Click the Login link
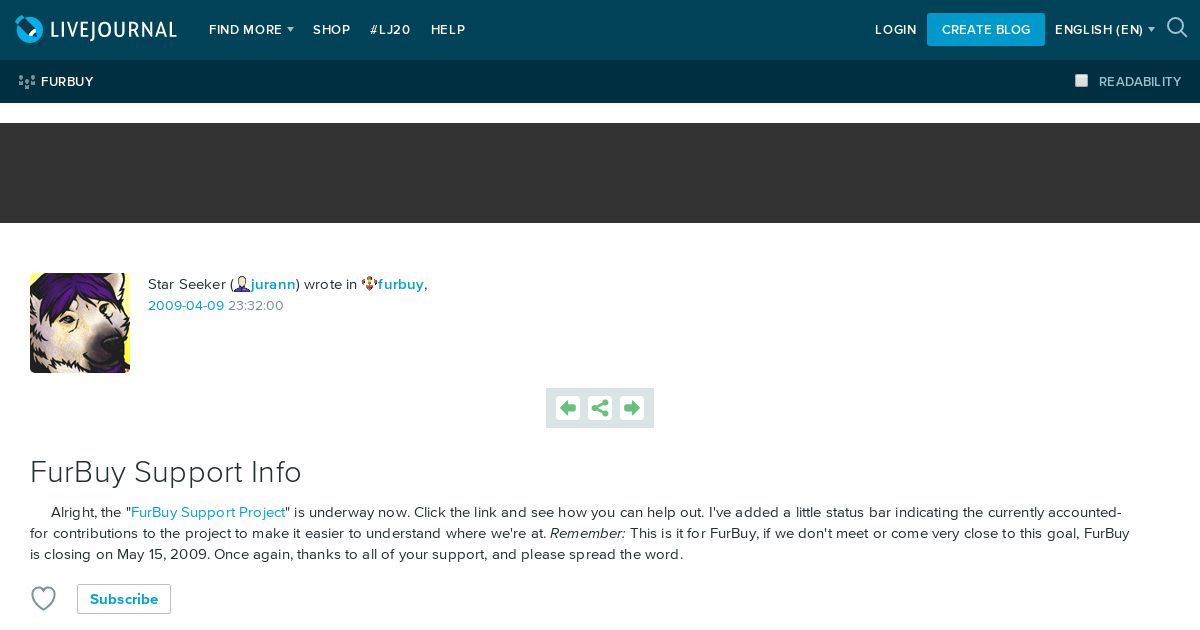The width and height of the screenshot is (1200, 630). coord(895,30)
